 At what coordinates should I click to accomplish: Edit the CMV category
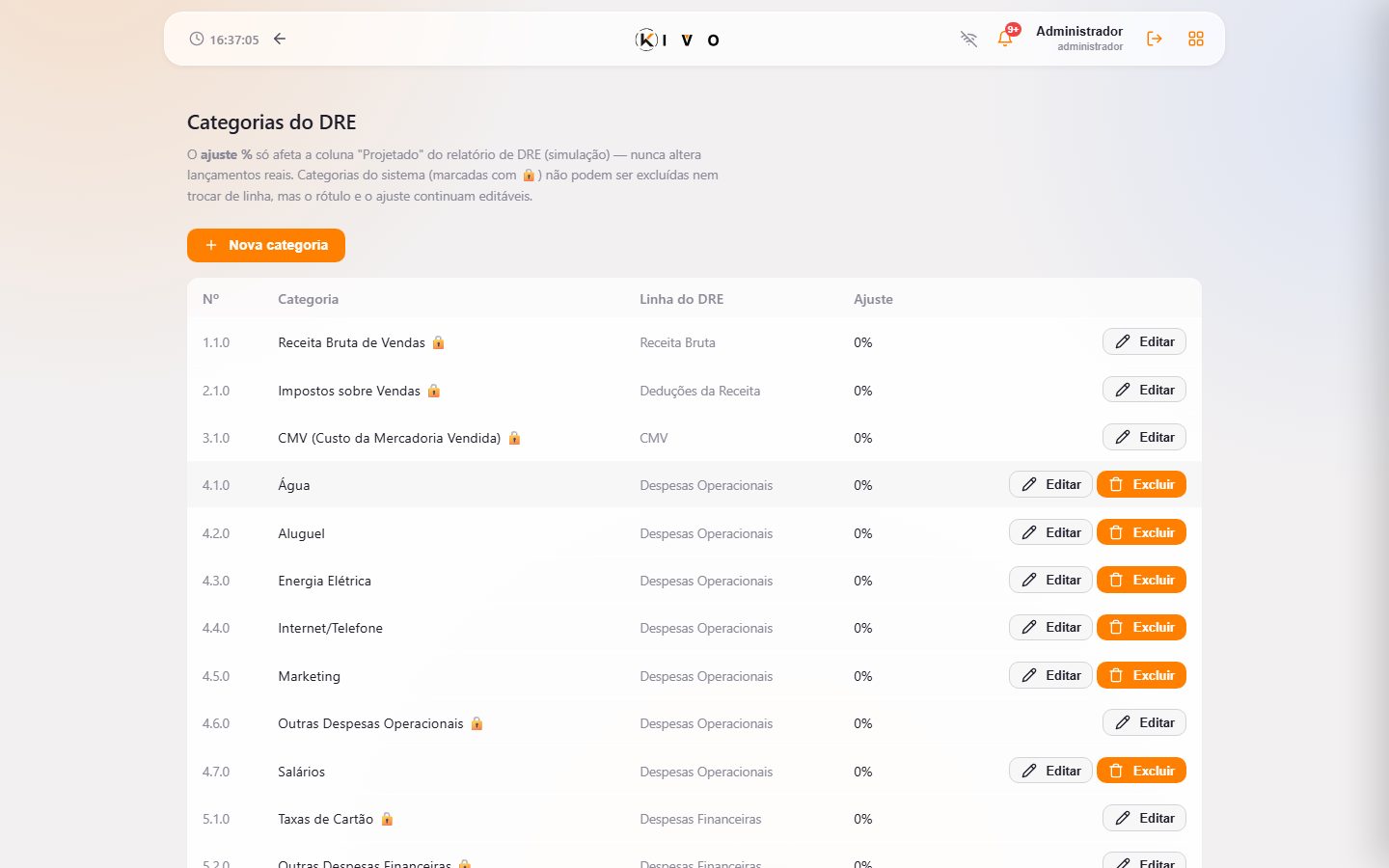[x=1144, y=437]
